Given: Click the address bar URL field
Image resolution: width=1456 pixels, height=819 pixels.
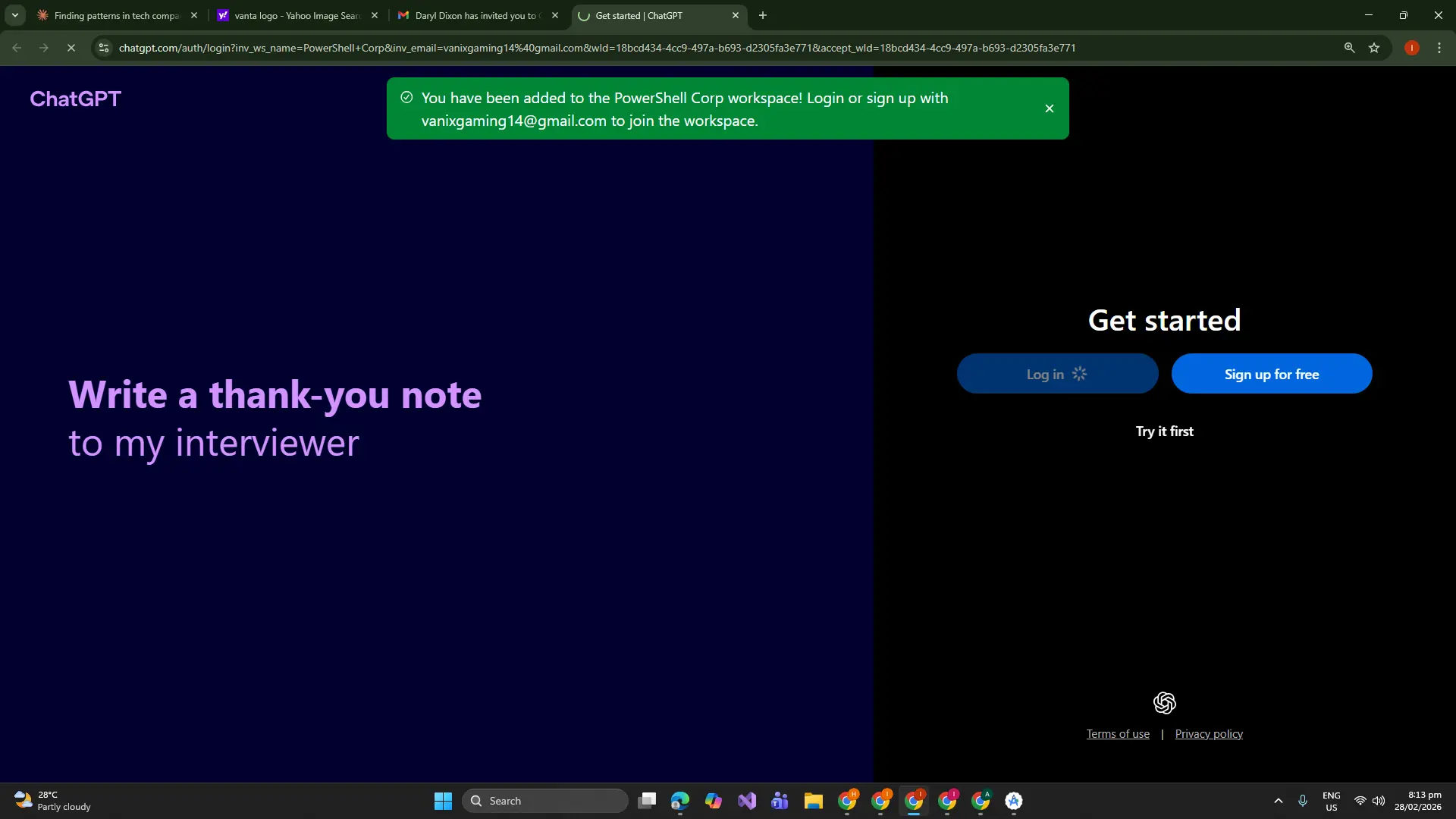Looking at the screenshot, I should coord(596,48).
